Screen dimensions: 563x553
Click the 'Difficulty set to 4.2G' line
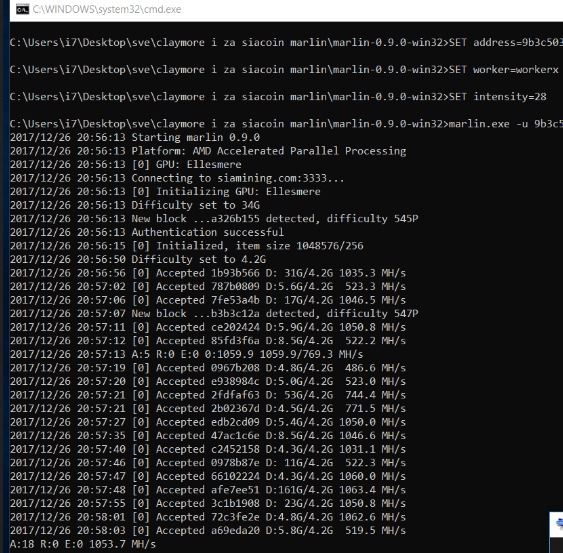pos(138,259)
